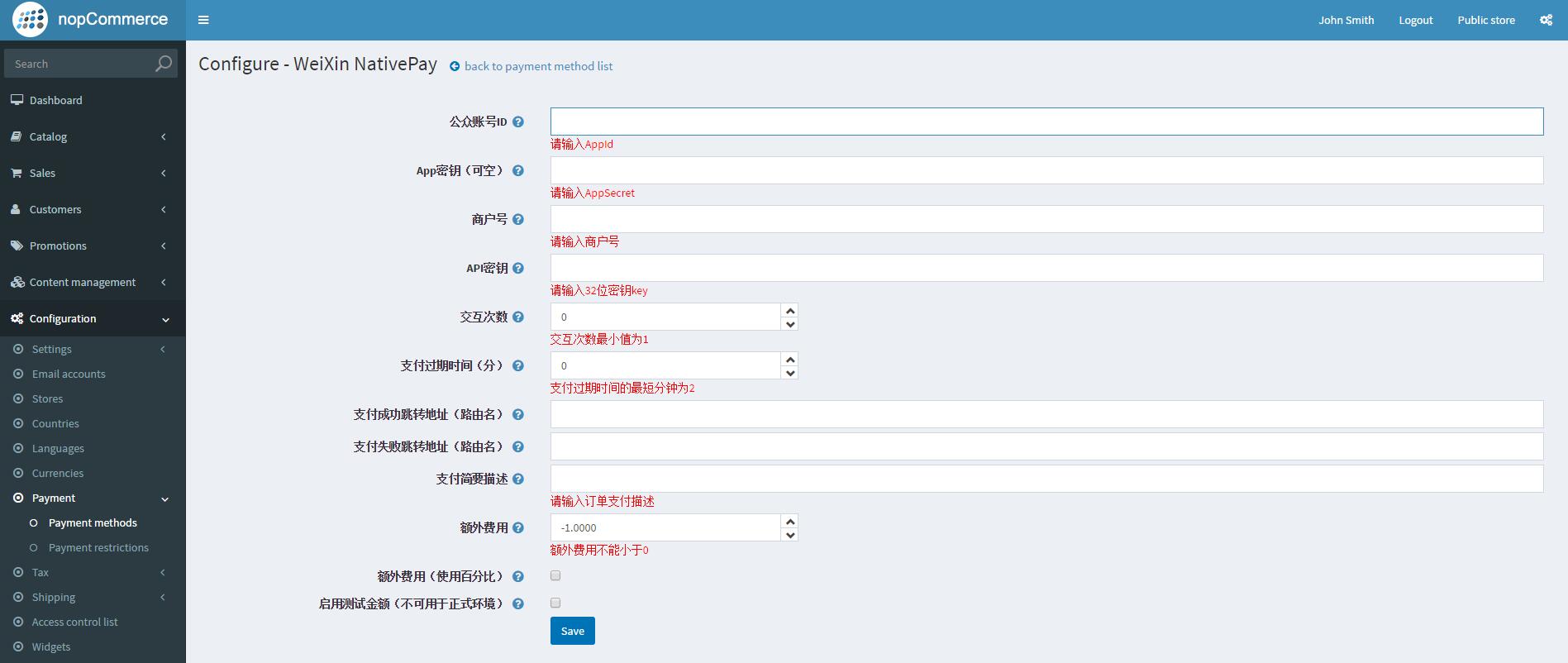Click the Customers user icon
Viewport: 1568px width, 663px height.
pyautogui.click(x=16, y=209)
